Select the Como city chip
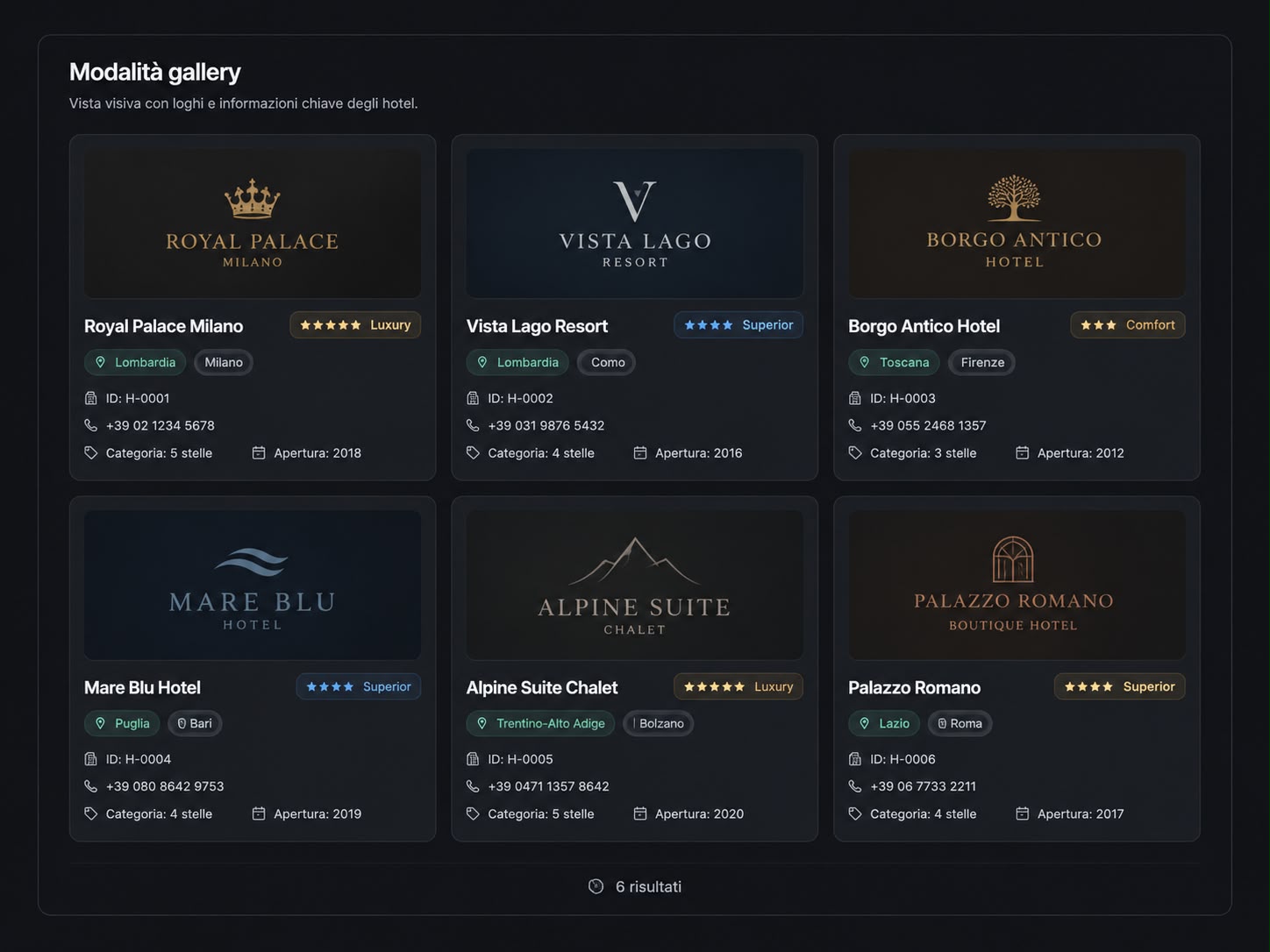Screen dimensions: 1270x952 coord(606,362)
